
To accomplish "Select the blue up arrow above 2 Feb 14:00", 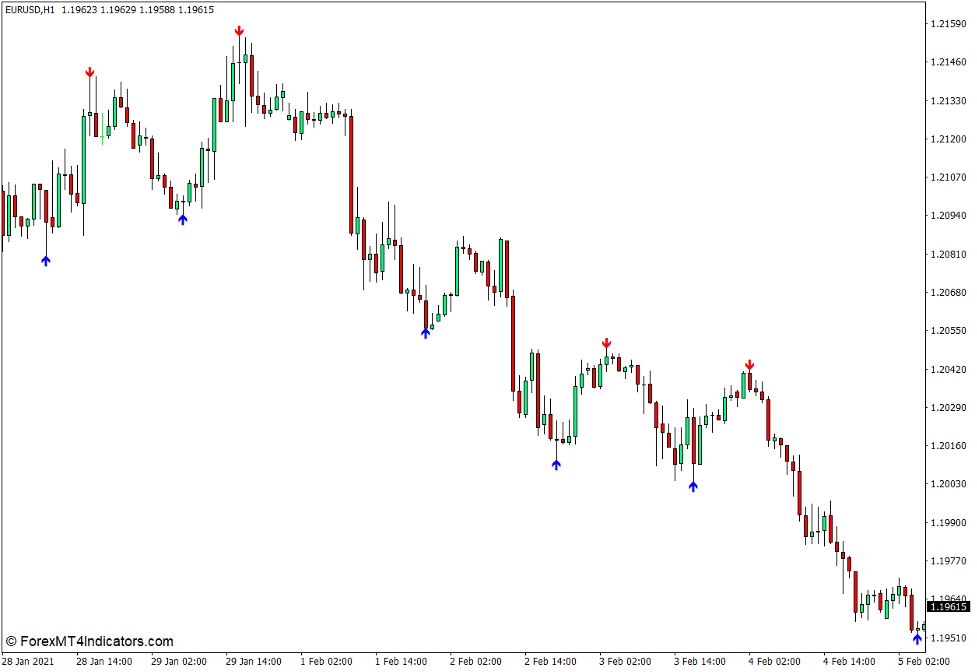I will coord(557,463).
